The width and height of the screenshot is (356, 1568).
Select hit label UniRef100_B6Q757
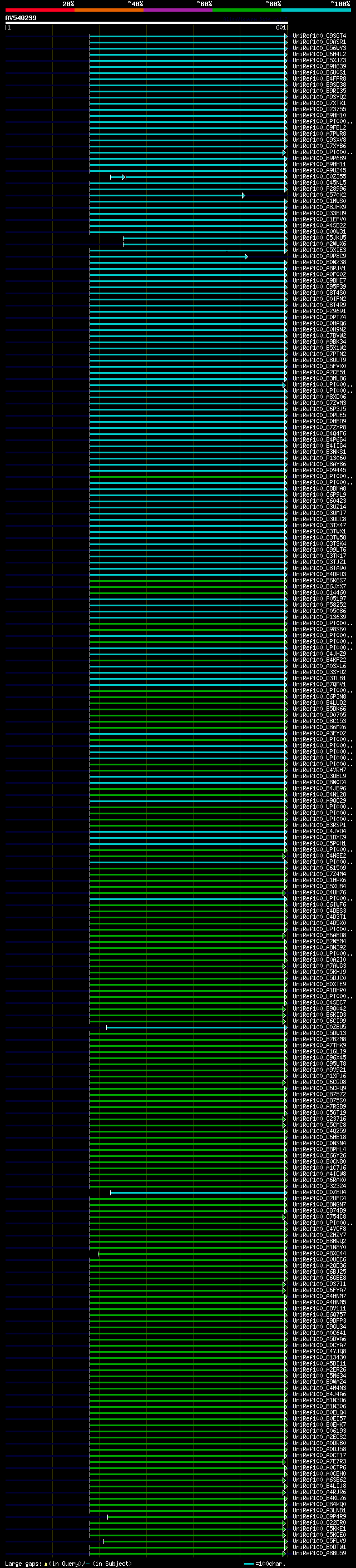point(319,1314)
